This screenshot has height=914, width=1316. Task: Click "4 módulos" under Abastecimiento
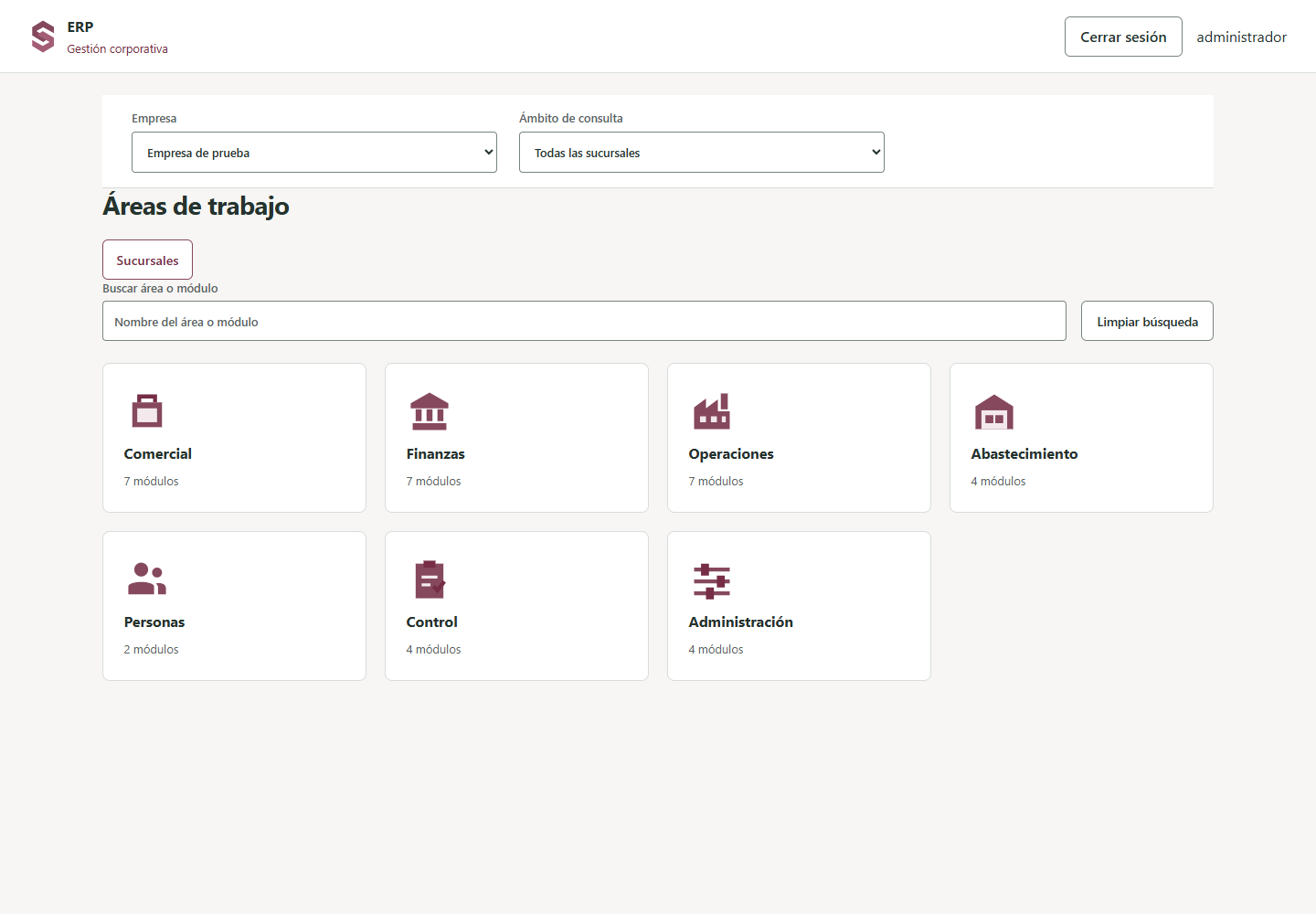[x=999, y=482]
